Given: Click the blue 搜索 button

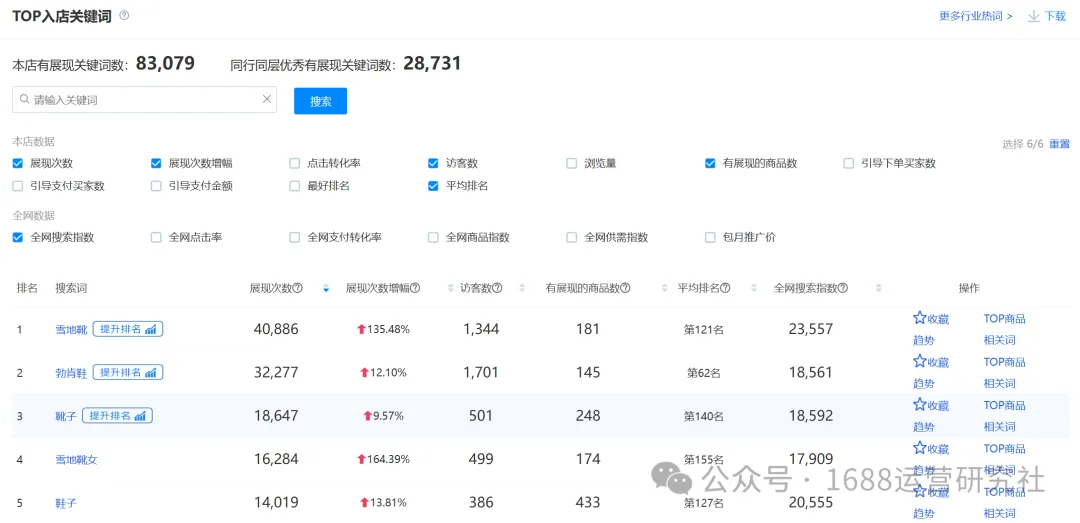Looking at the screenshot, I should [320, 101].
